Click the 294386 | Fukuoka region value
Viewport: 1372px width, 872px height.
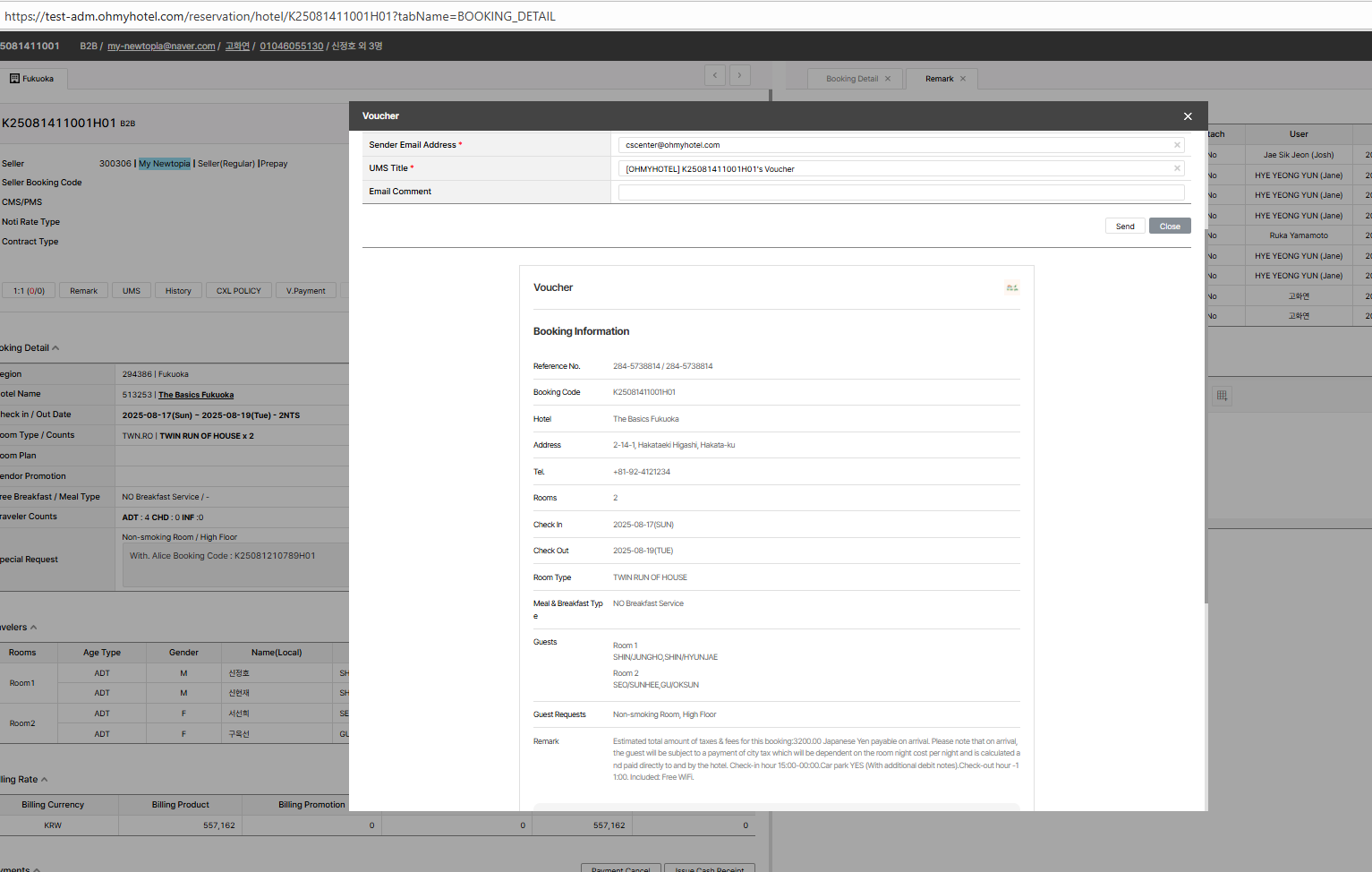[156, 374]
